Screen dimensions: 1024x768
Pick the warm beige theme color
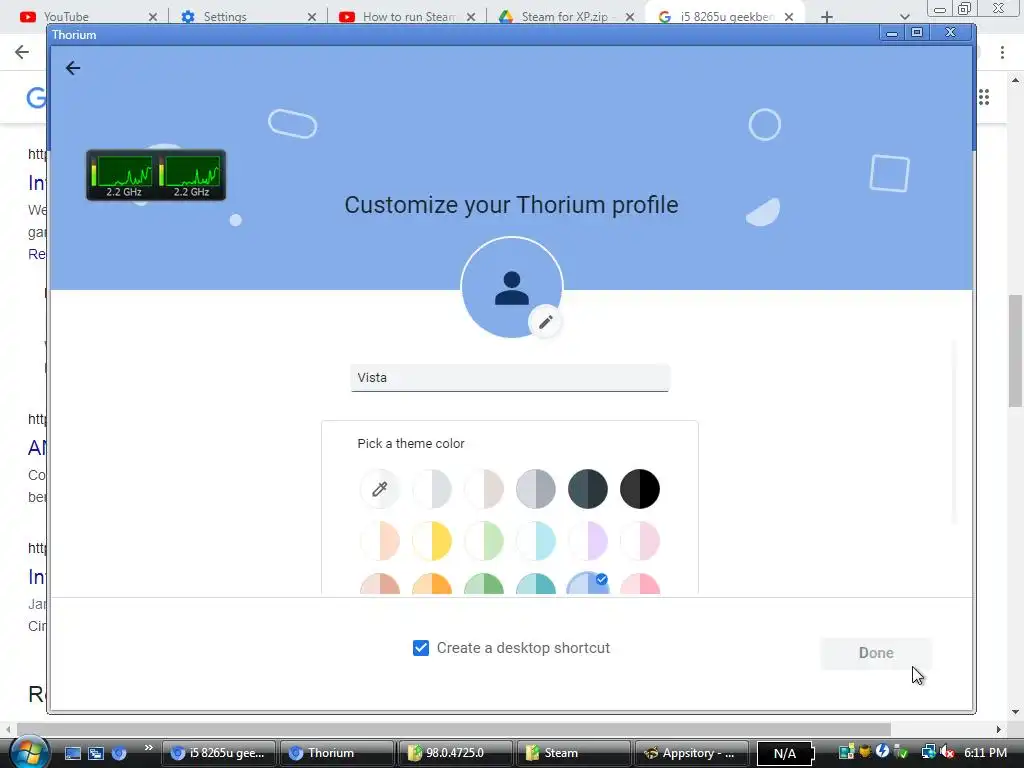(484, 488)
